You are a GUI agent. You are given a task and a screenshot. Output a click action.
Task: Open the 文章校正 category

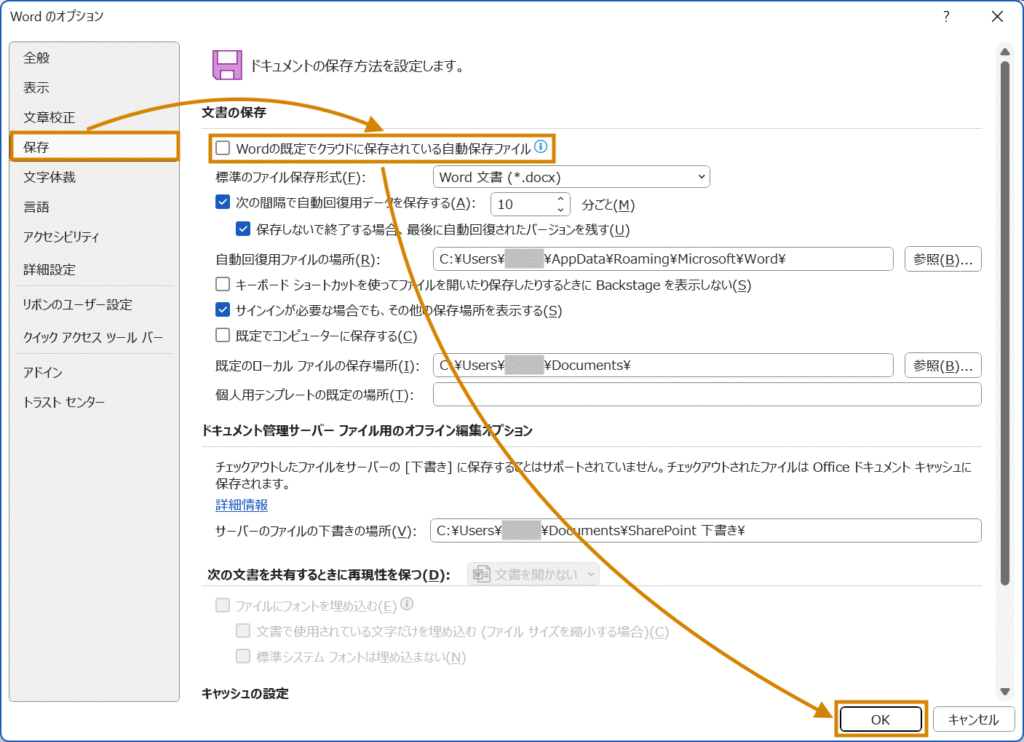point(95,118)
